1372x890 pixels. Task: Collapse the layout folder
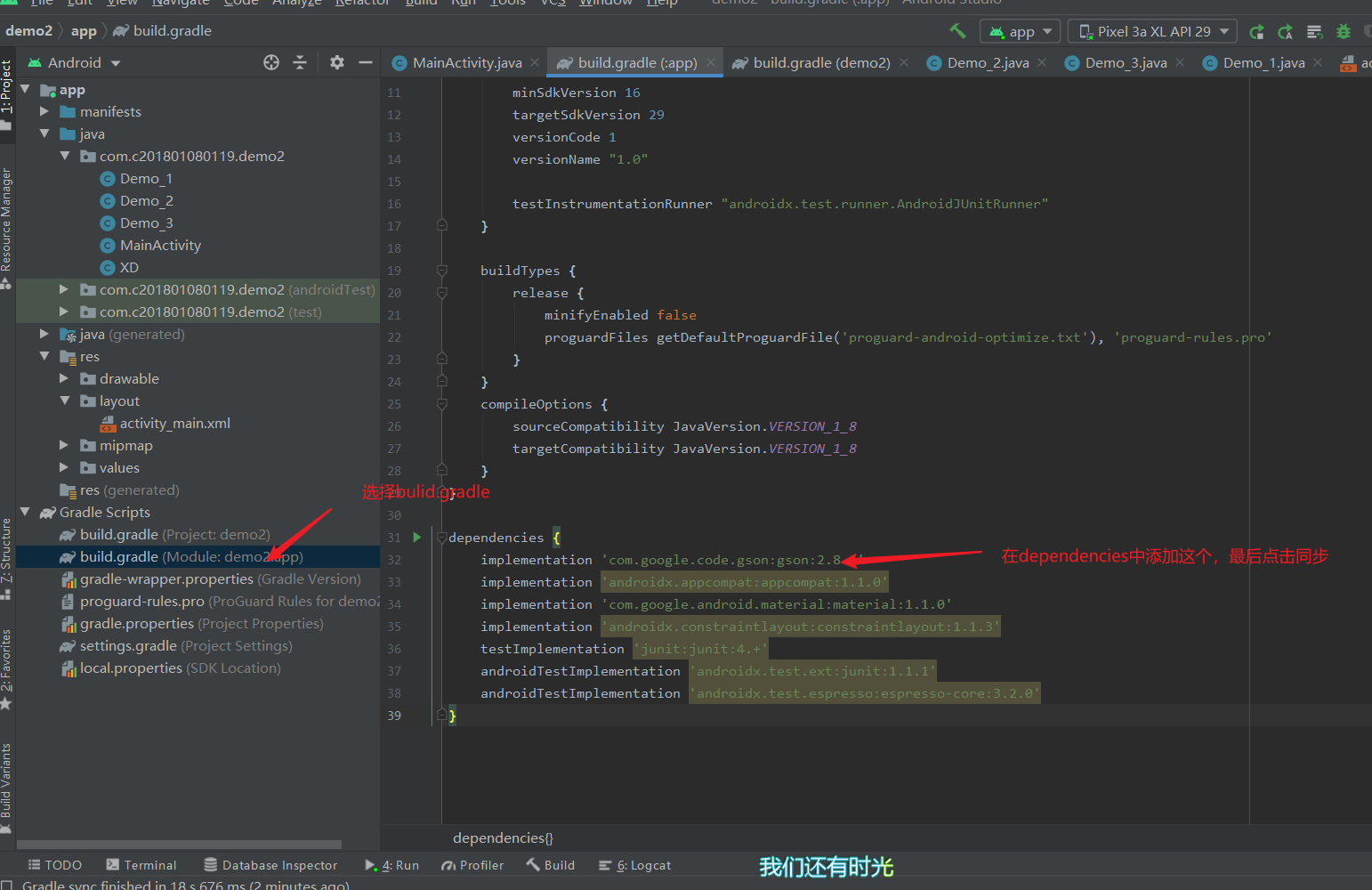pyautogui.click(x=64, y=400)
